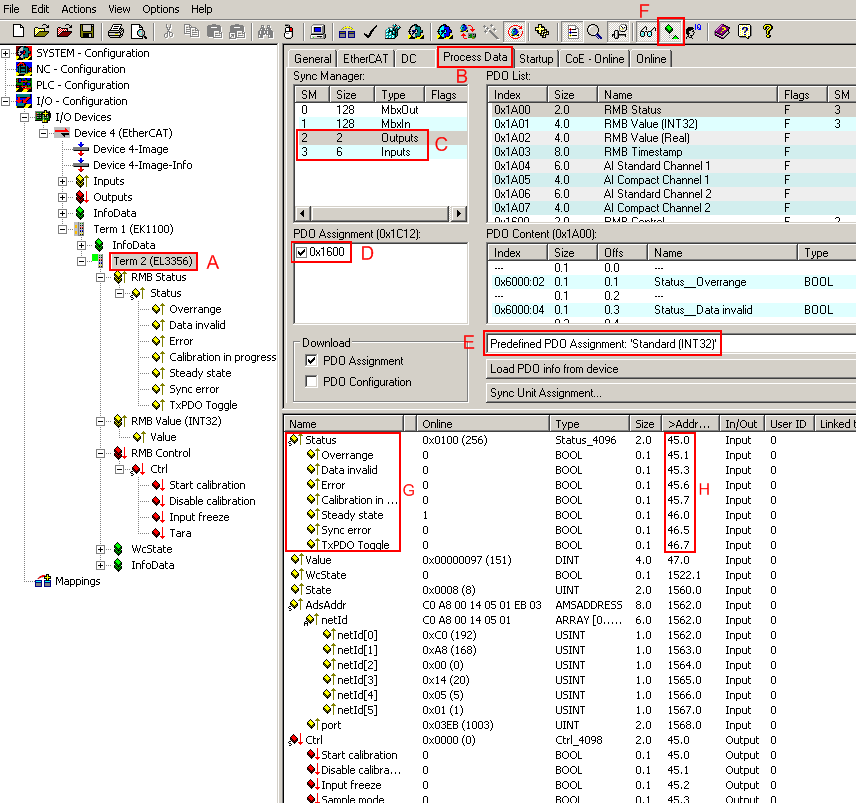Screen dimensions: 856x803
Task: Select the Tara output in the tree
Action: point(180,533)
